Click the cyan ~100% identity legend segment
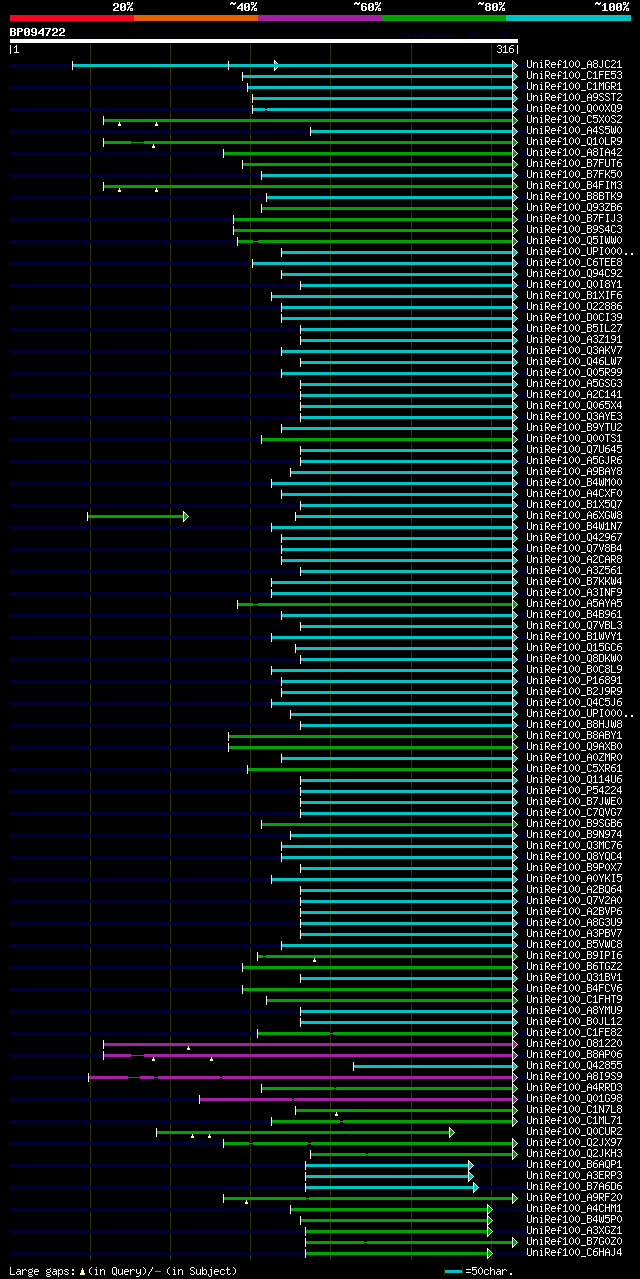Screen dimensions: 640x1279 pyautogui.click(x=568, y=17)
